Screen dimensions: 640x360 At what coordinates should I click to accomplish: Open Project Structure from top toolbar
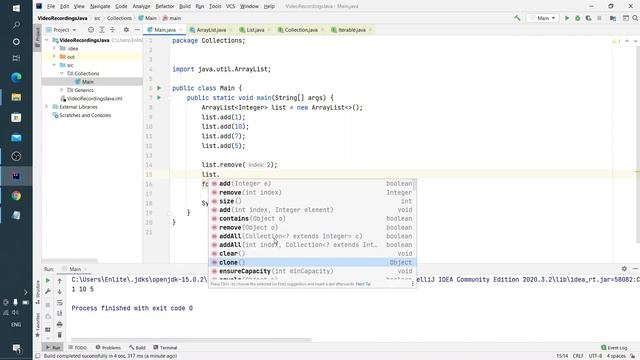(613, 18)
